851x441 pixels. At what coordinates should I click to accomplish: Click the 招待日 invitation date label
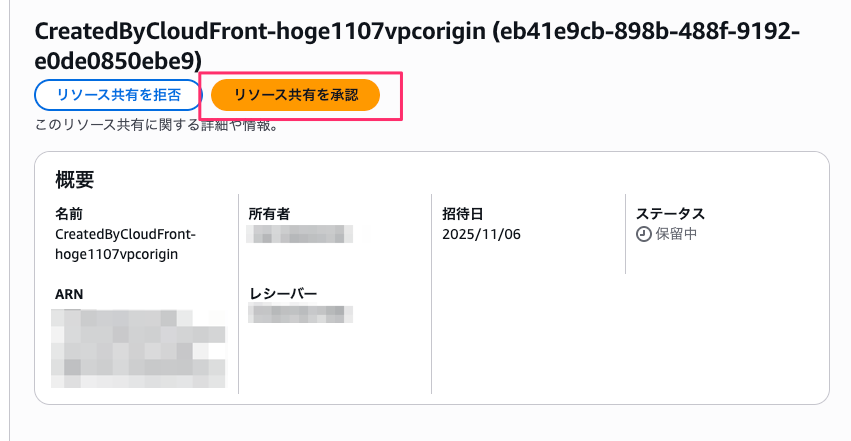[x=463, y=214]
